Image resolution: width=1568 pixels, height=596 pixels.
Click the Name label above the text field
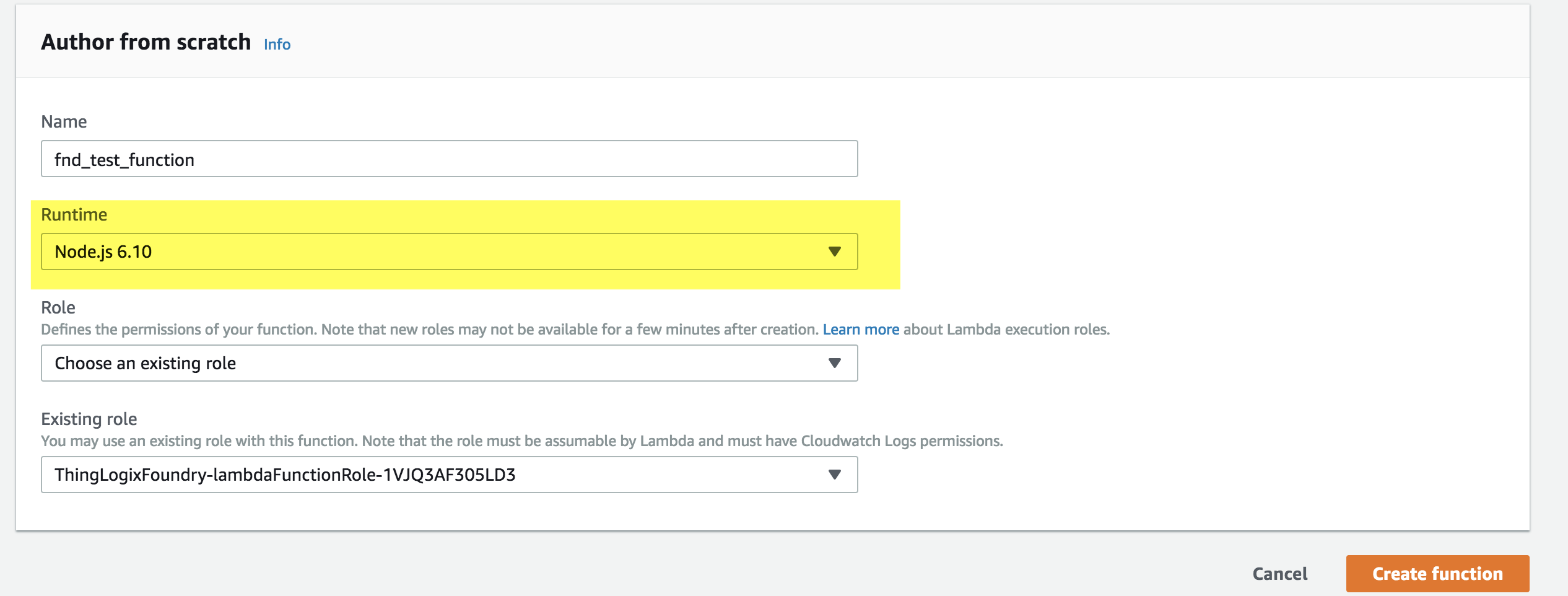tap(64, 121)
